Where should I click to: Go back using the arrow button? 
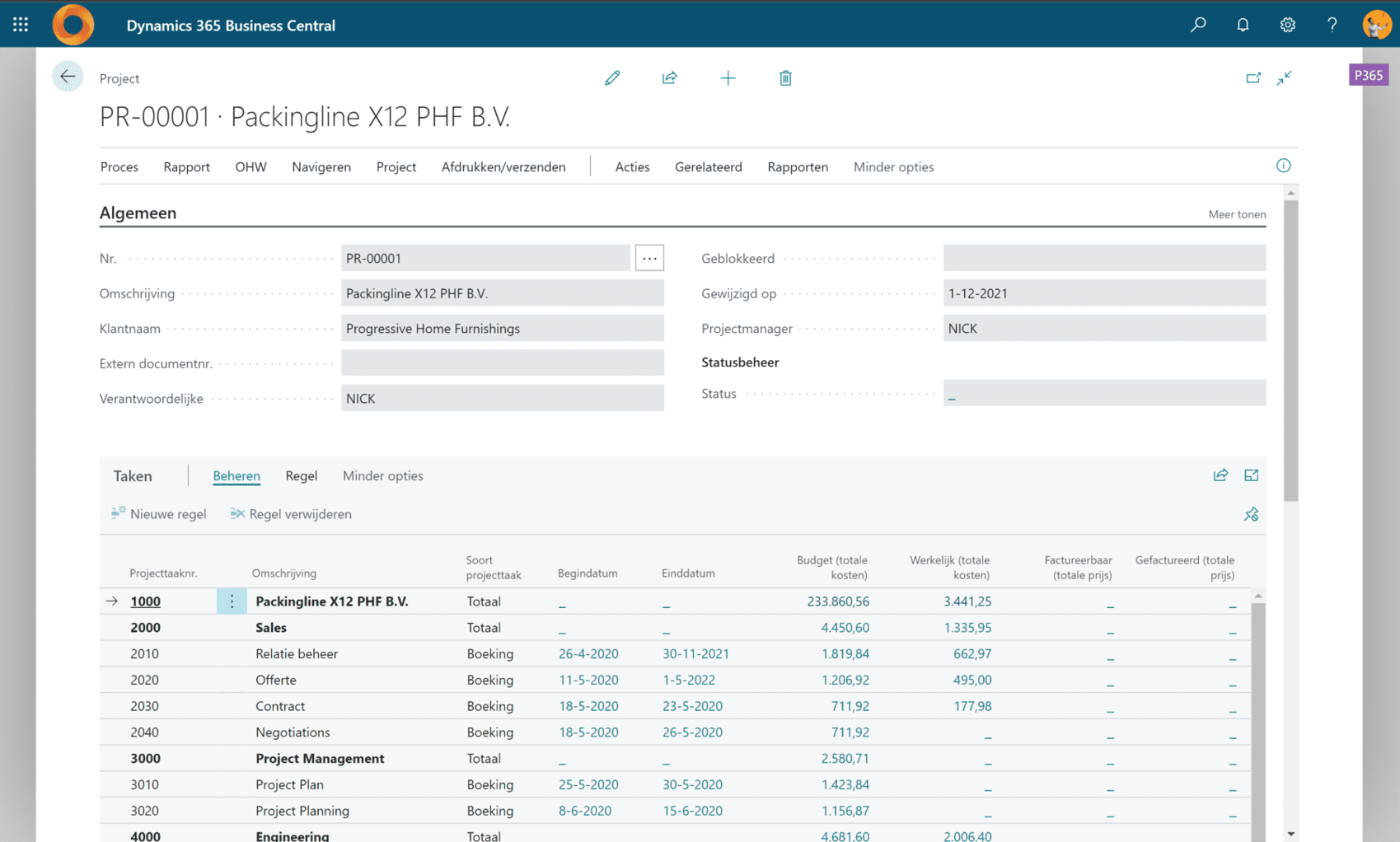pos(68,77)
